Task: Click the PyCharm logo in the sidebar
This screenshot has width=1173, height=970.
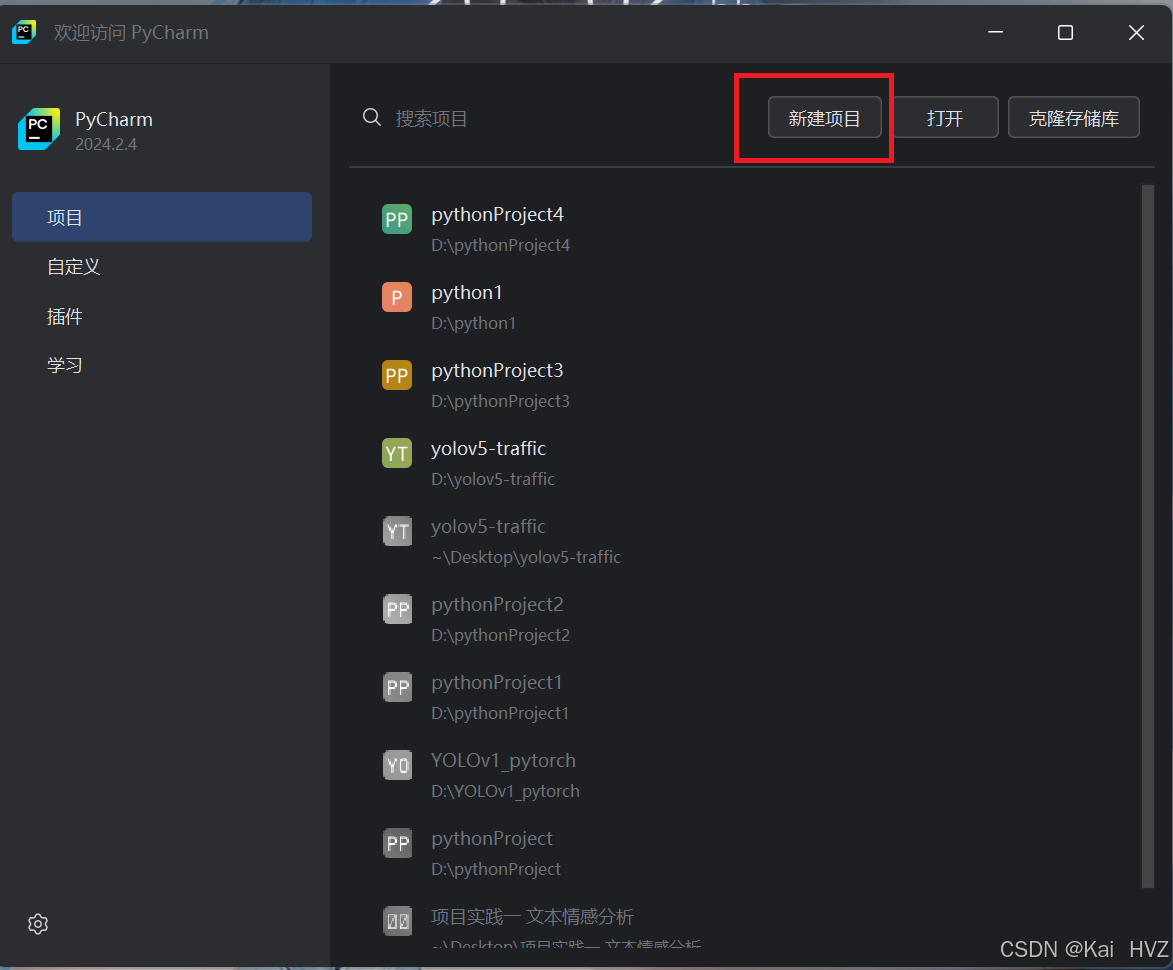Action: (39, 129)
